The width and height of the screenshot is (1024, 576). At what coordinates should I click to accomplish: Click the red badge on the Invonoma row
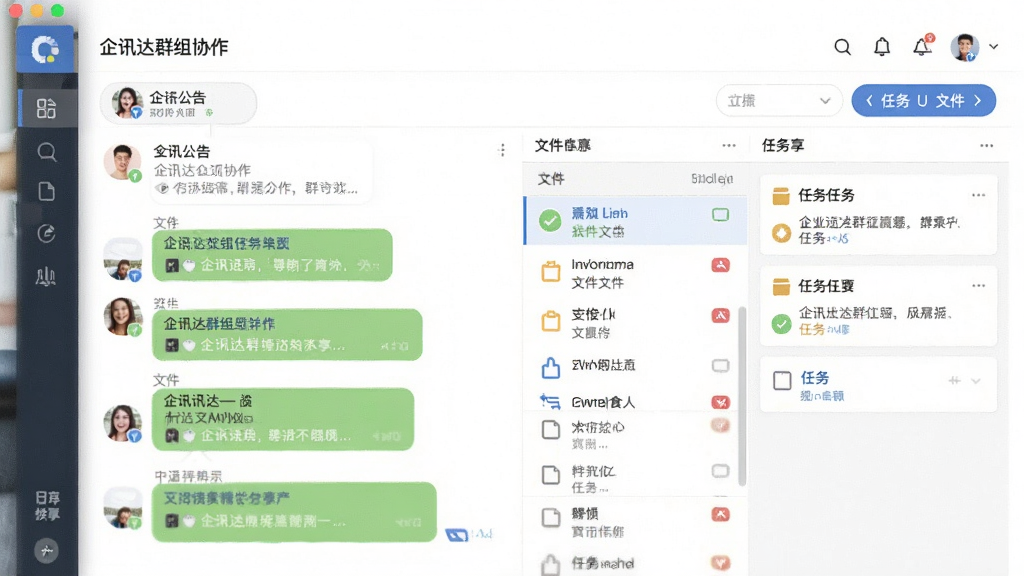click(720, 265)
